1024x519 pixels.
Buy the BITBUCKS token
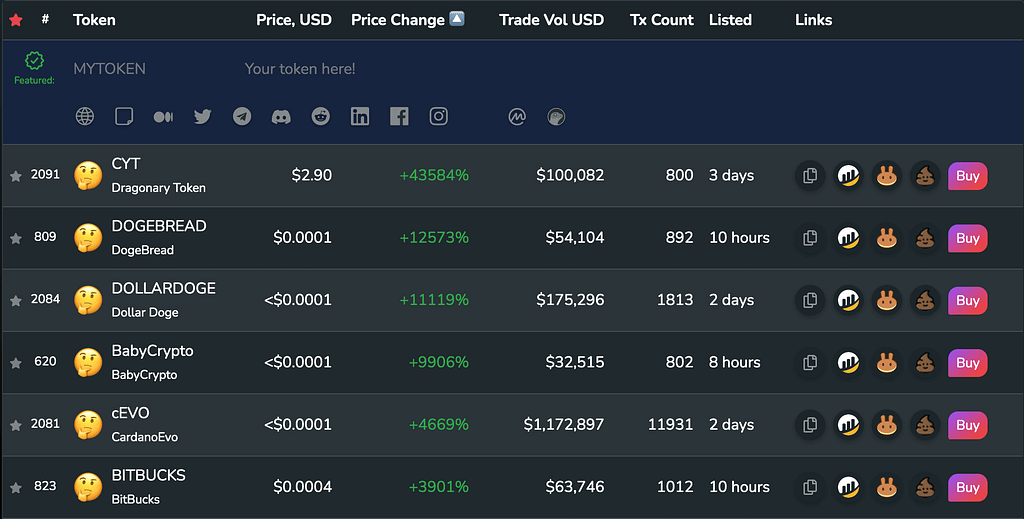[x=968, y=487]
